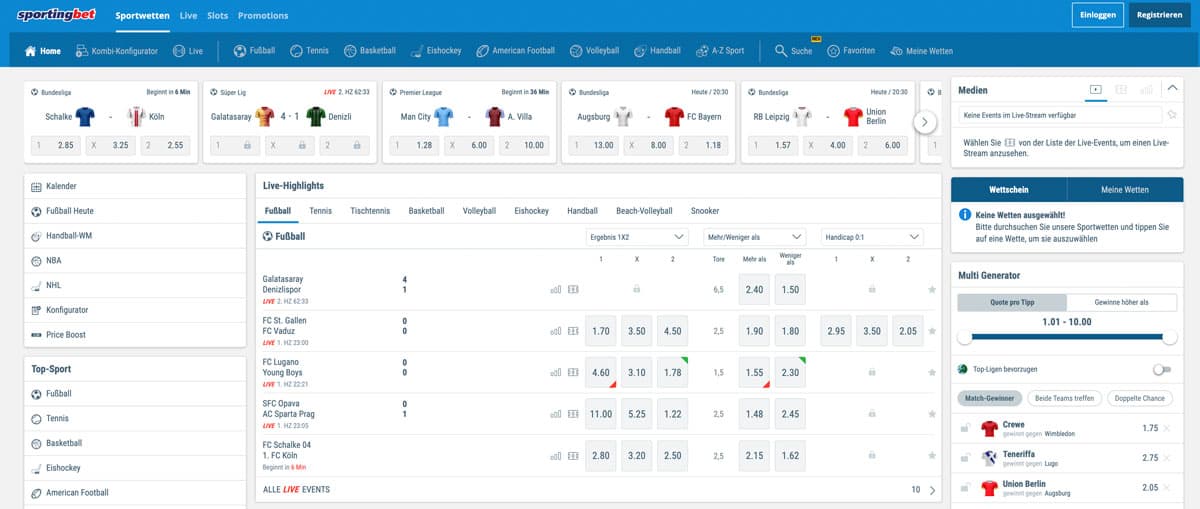Open the Handicap 0:1 dropdown
The height and width of the screenshot is (509, 1200).
coord(871,237)
